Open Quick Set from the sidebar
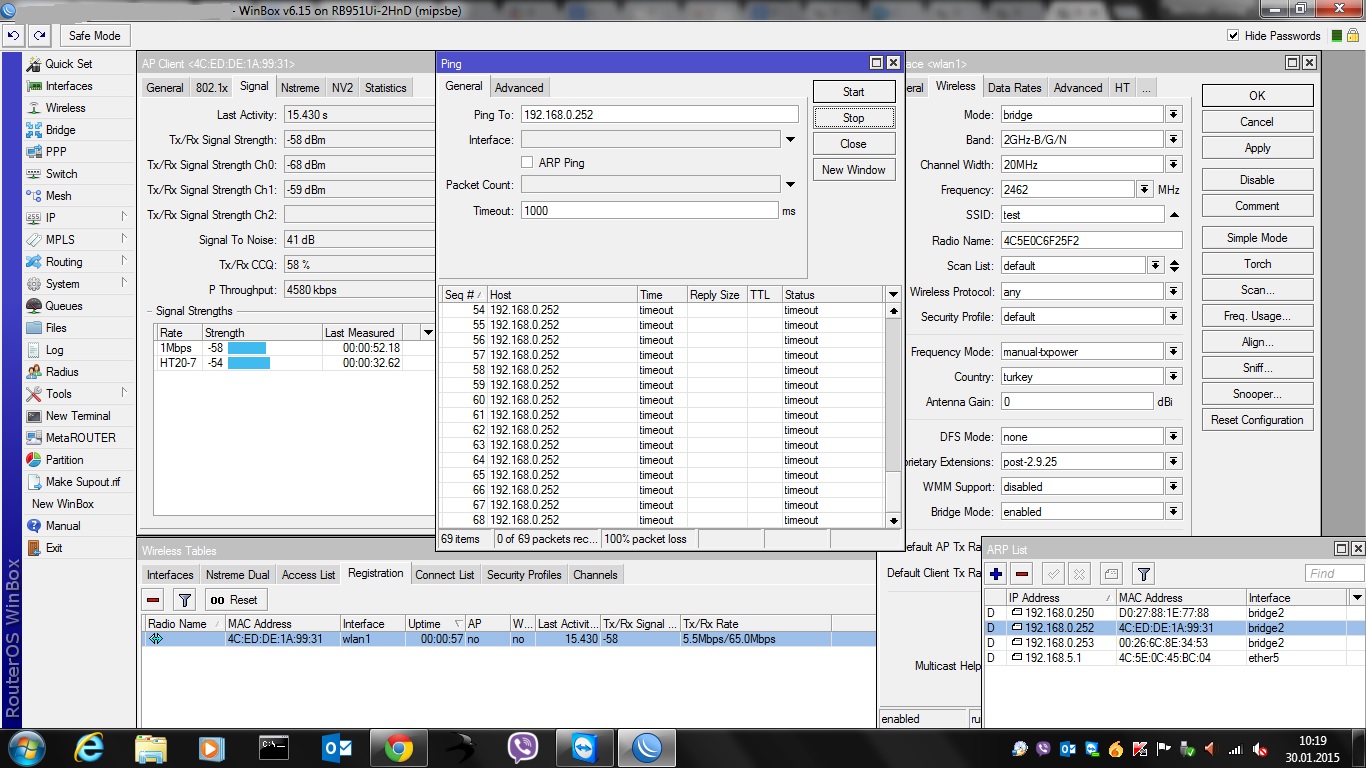This screenshot has width=1366, height=768. pos(68,64)
